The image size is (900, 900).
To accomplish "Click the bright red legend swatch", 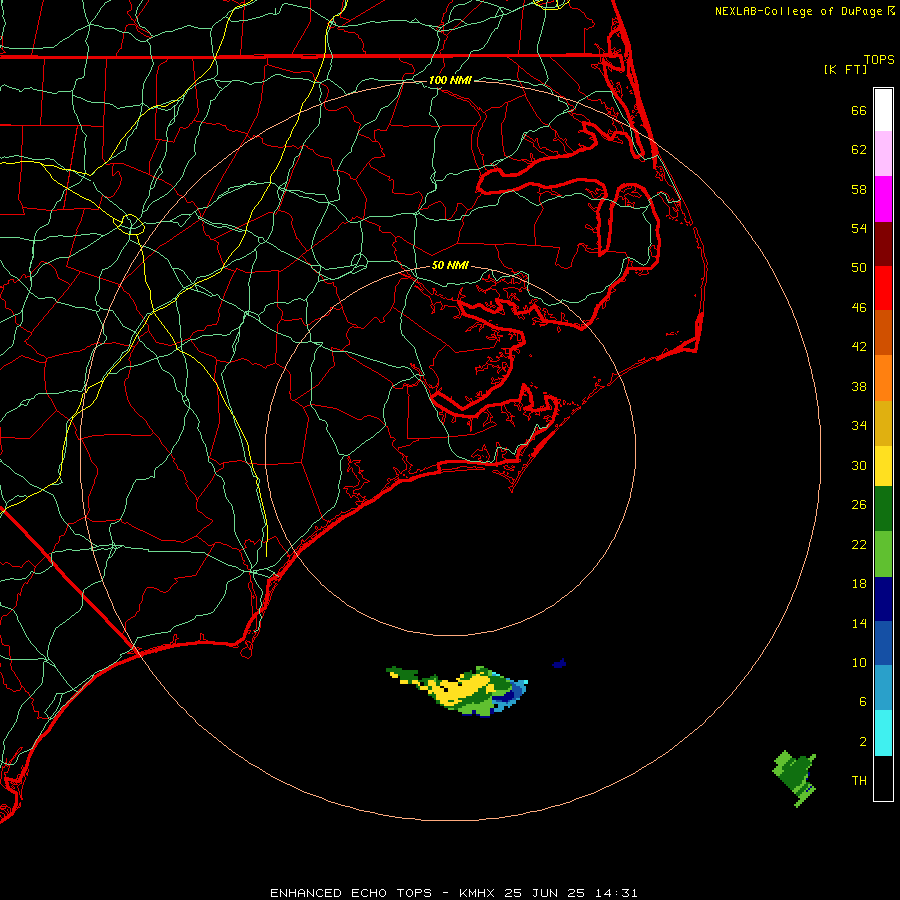I will 883,288.
